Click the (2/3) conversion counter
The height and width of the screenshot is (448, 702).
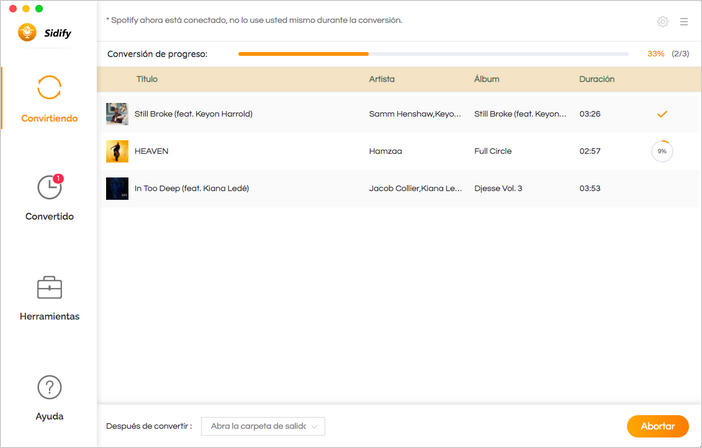point(680,54)
